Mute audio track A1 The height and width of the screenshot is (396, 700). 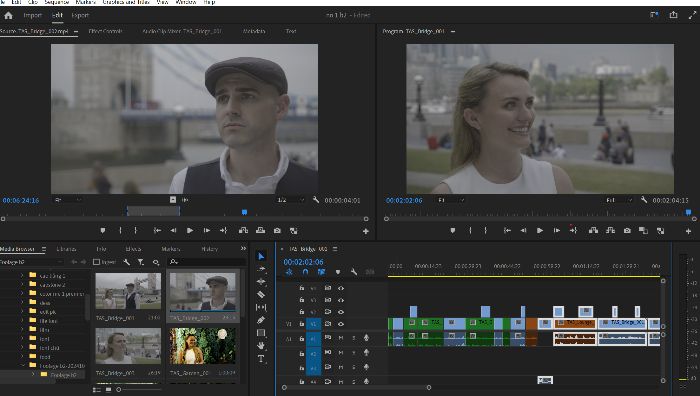(341, 338)
